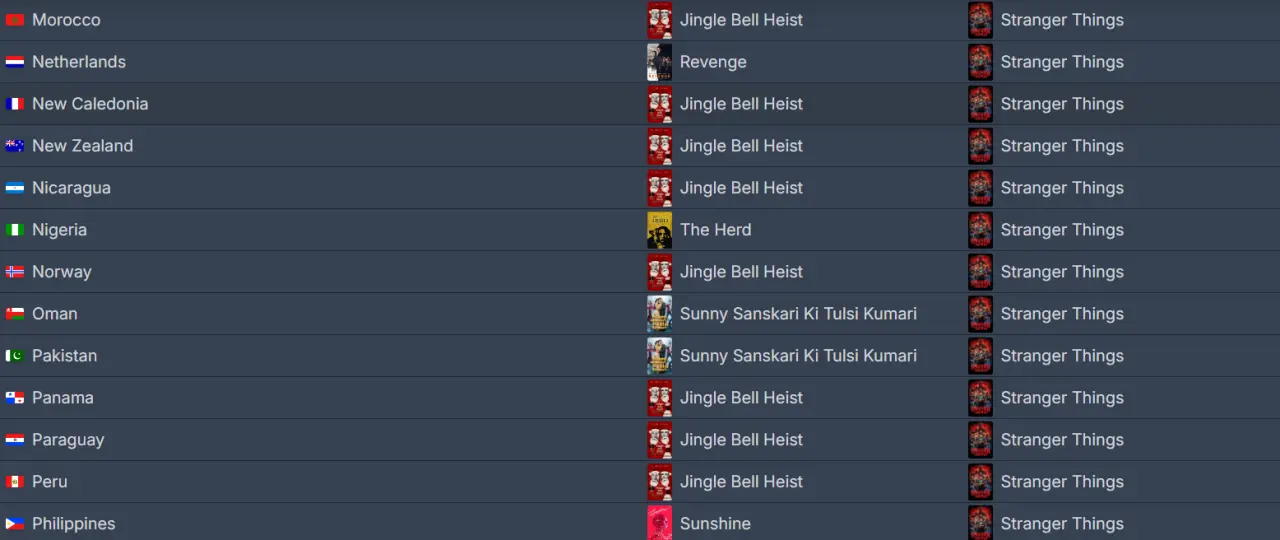Open the Revenge poster thumbnail
The image size is (1280, 540).
(x=659, y=62)
